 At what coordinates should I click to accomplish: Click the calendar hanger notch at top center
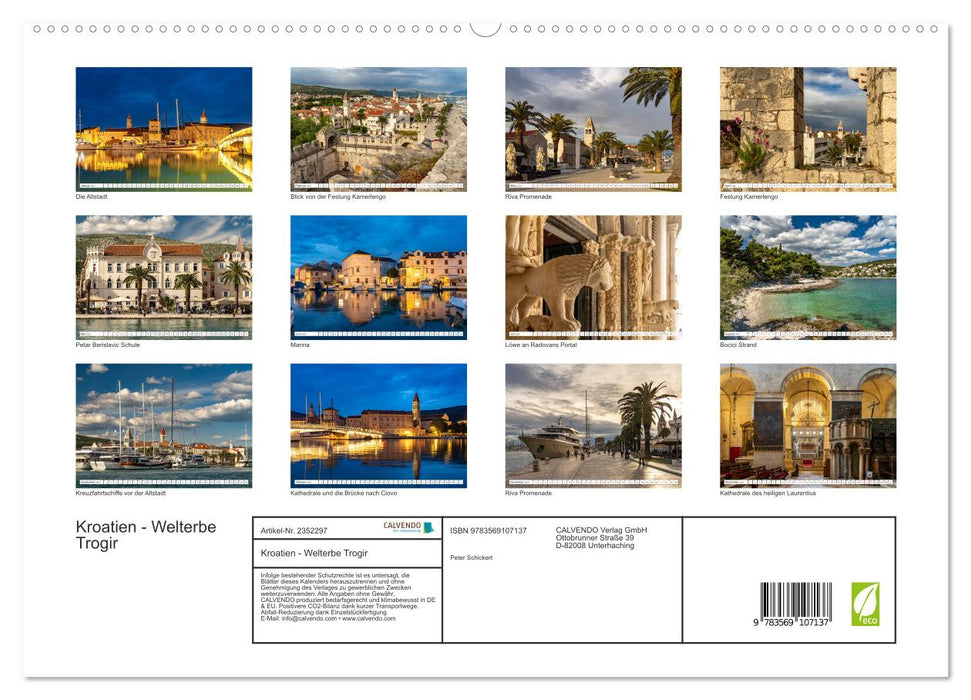click(485, 29)
